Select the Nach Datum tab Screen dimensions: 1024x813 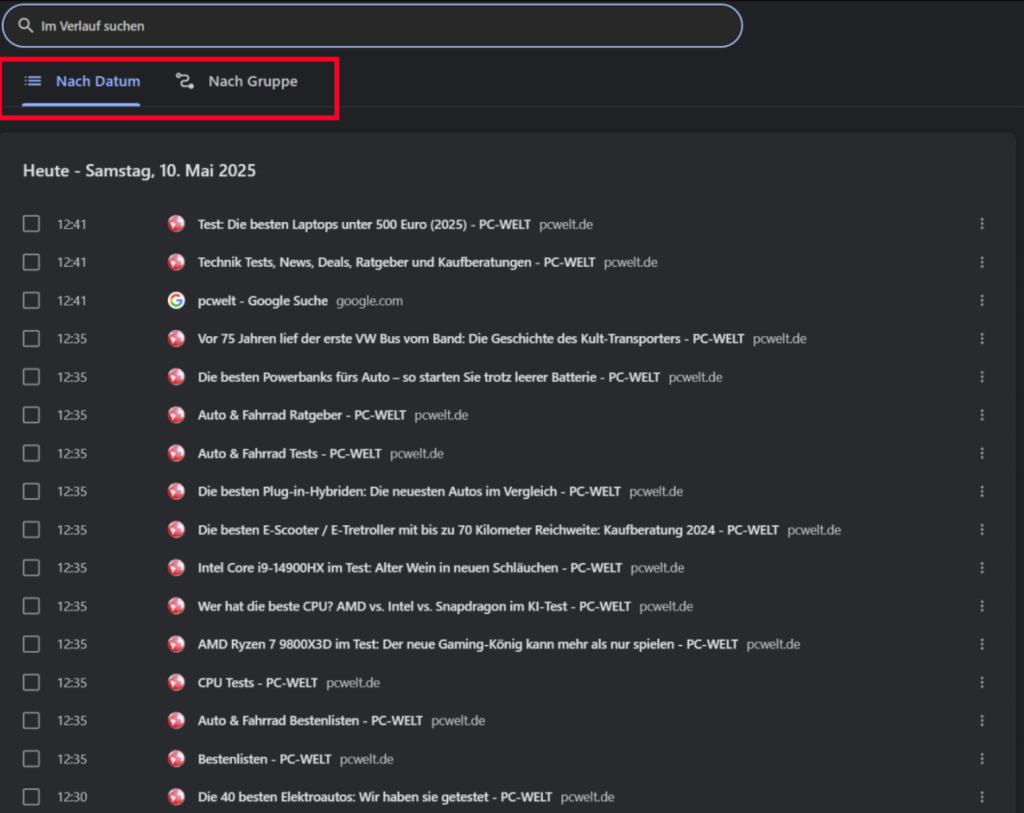tap(97, 81)
